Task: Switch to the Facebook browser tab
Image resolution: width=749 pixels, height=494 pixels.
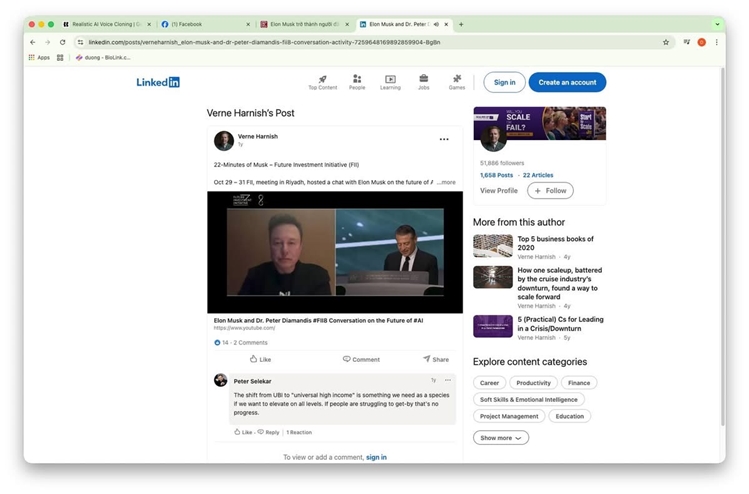Action: (x=204, y=24)
